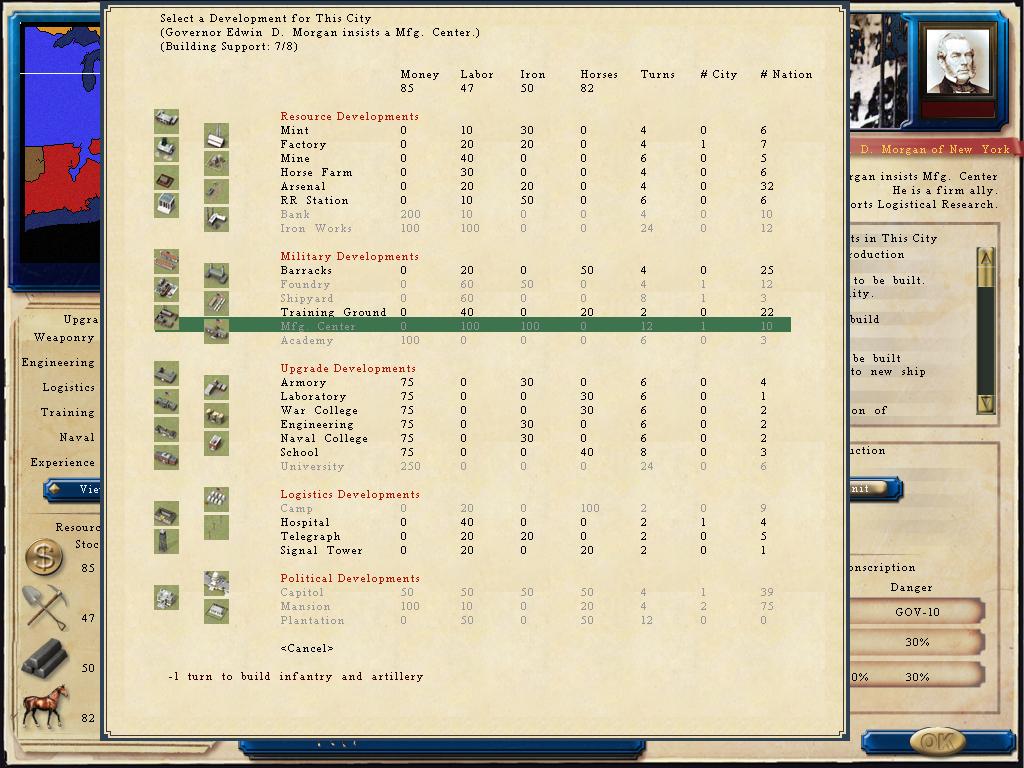Screen dimensions: 1024x768
Task: Click the Mfg. Center building icon
Action: [167, 317]
